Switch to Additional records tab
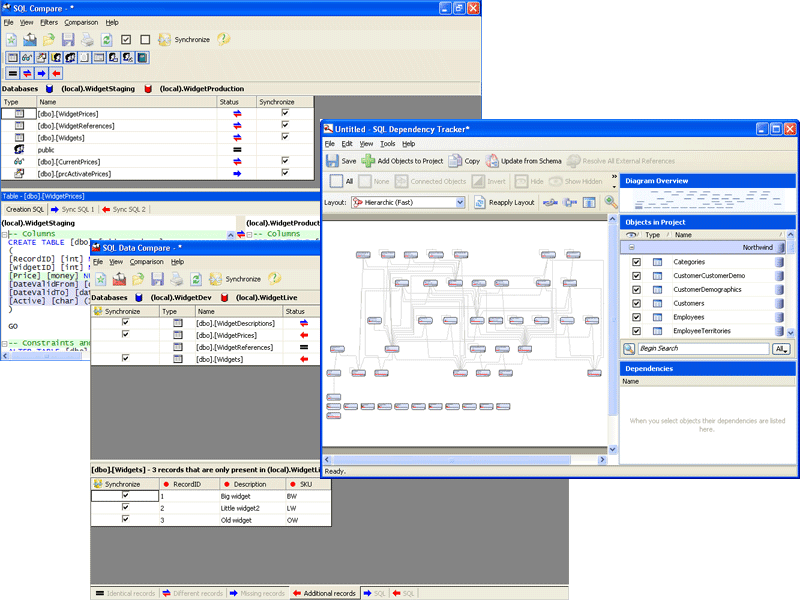The image size is (800, 600). point(324,593)
